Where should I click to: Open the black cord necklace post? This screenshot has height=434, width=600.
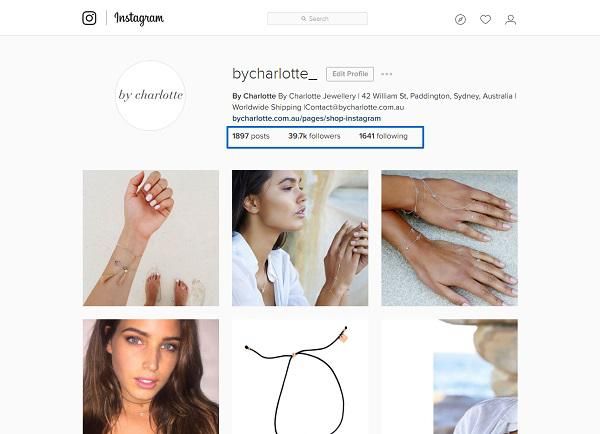[x=300, y=377]
